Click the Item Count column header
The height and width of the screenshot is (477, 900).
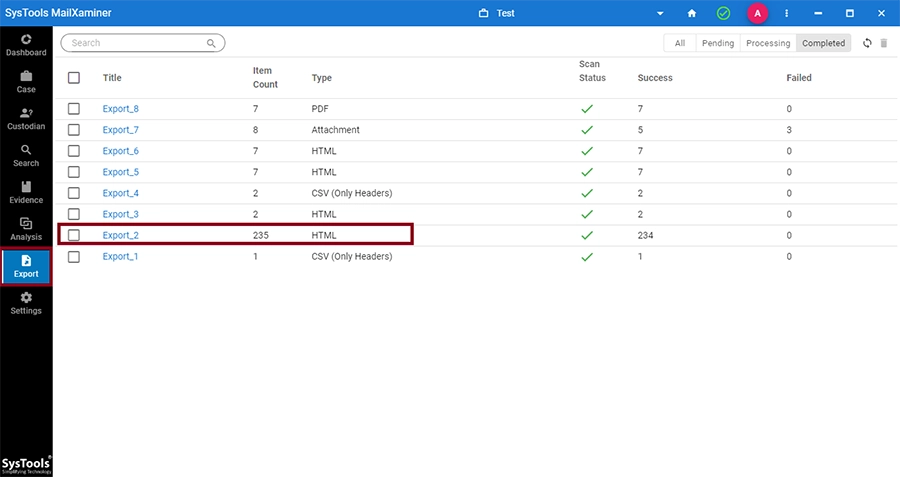point(265,77)
